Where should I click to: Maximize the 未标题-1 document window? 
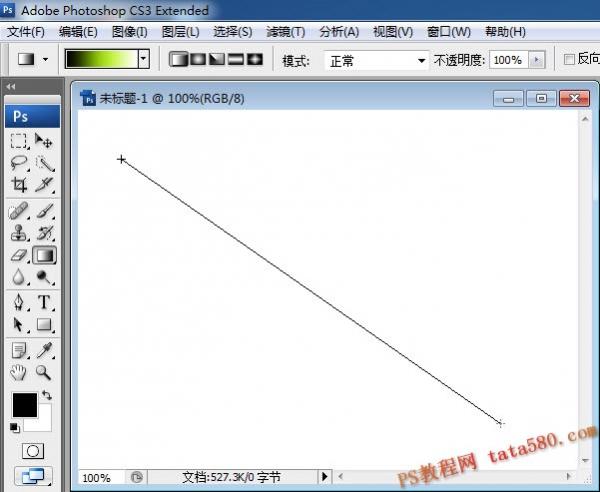[541, 99]
